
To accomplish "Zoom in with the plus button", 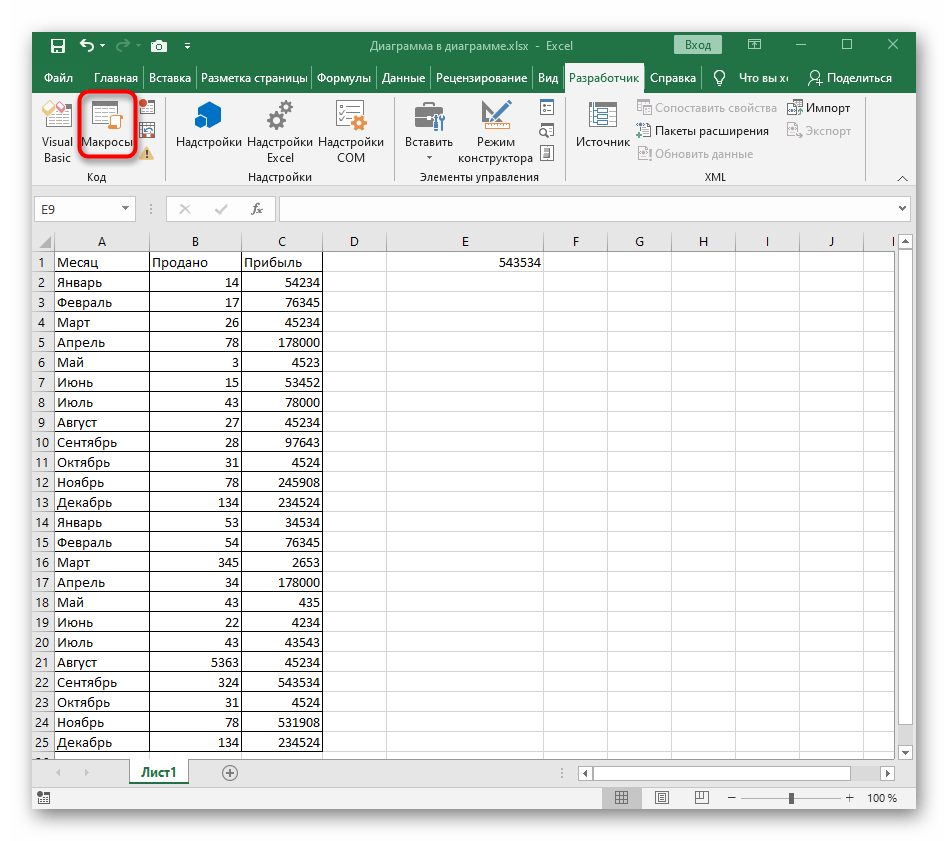I will click(x=849, y=798).
